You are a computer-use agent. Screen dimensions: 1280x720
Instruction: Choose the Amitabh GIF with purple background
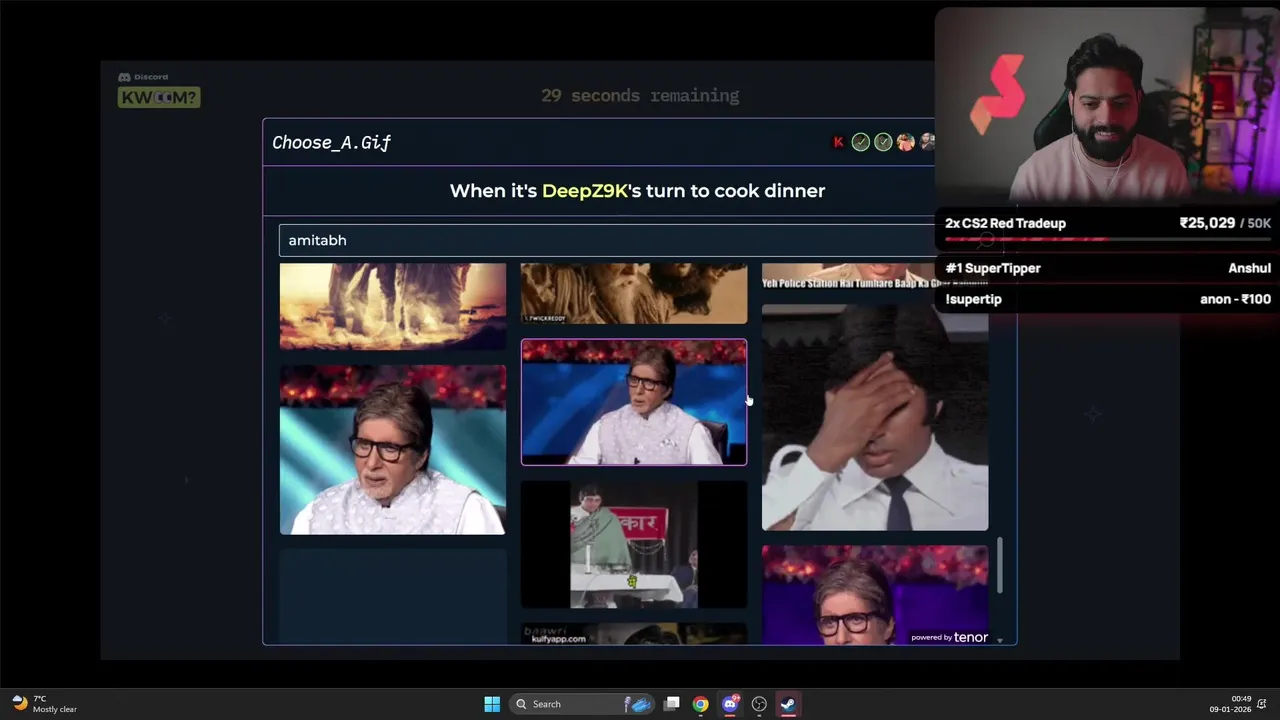(x=875, y=595)
